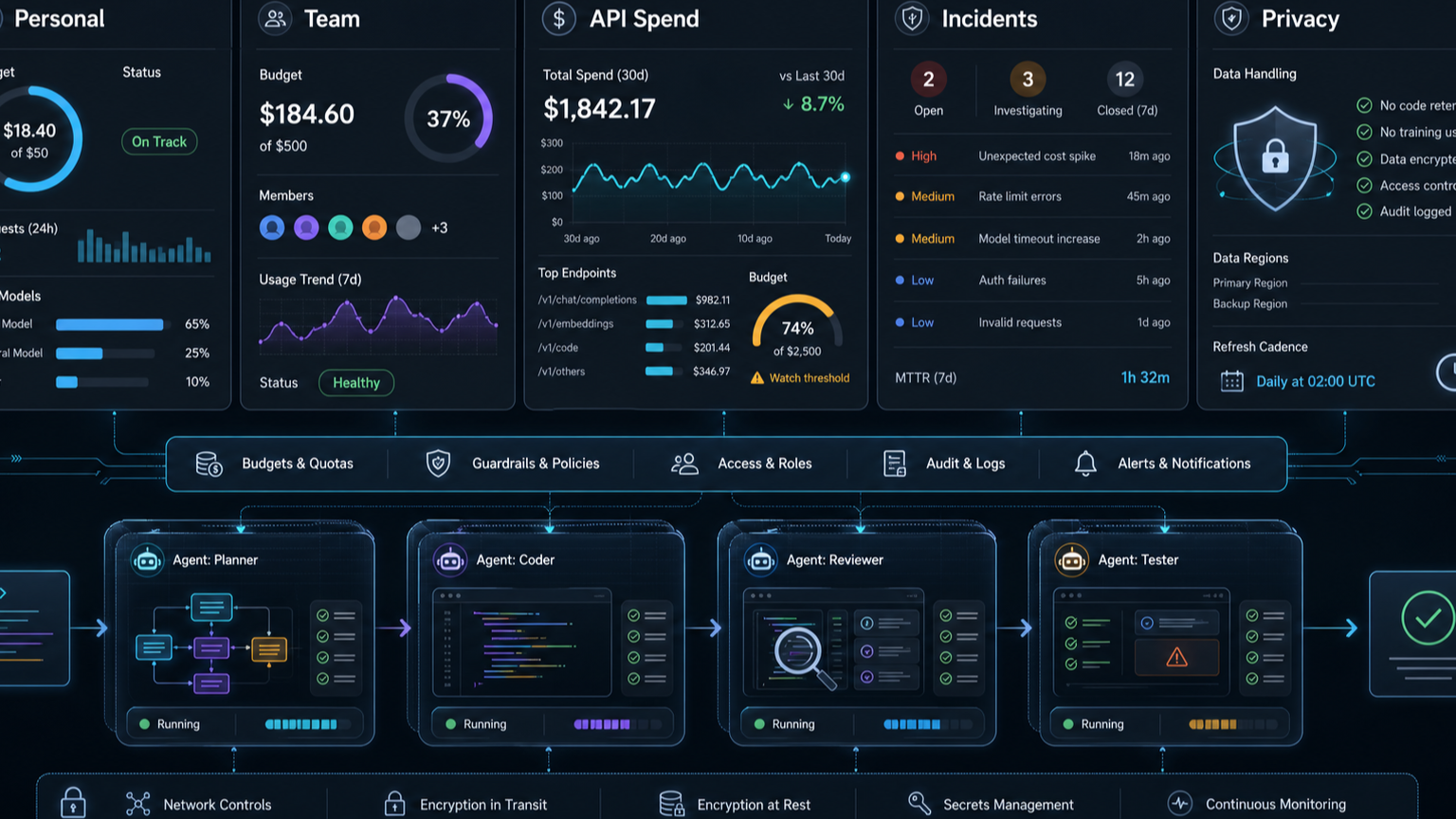Click the Refresh Cadence calendar icon

1231,381
